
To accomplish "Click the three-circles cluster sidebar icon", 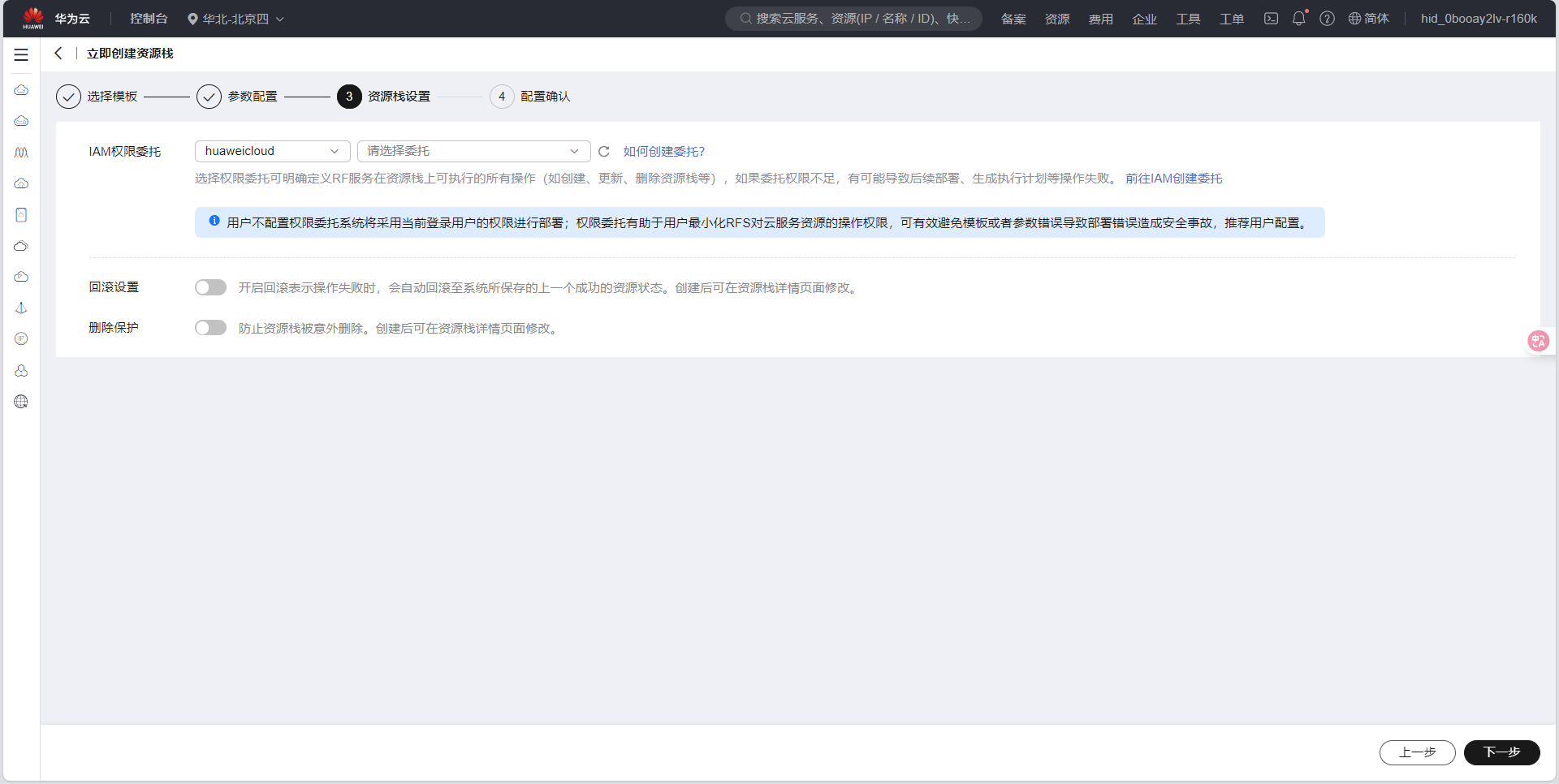I will click(x=21, y=370).
